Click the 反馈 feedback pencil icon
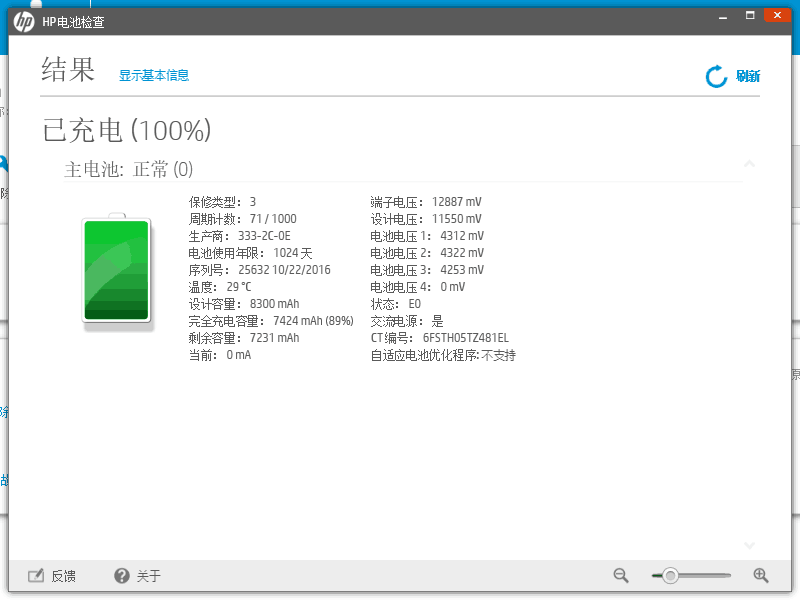Image resolution: width=800 pixels, height=600 pixels. click(36, 576)
